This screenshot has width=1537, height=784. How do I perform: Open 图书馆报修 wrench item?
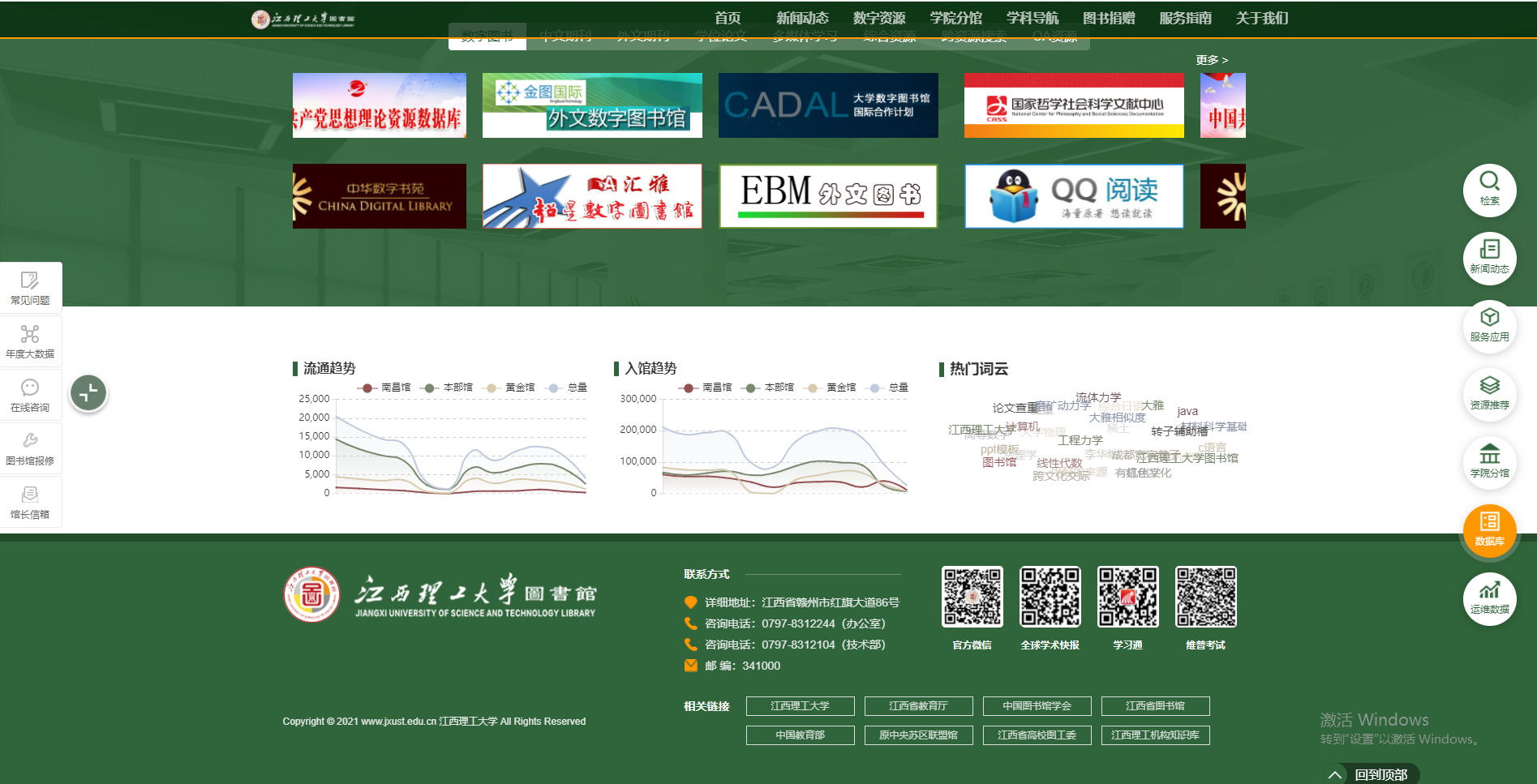point(30,449)
